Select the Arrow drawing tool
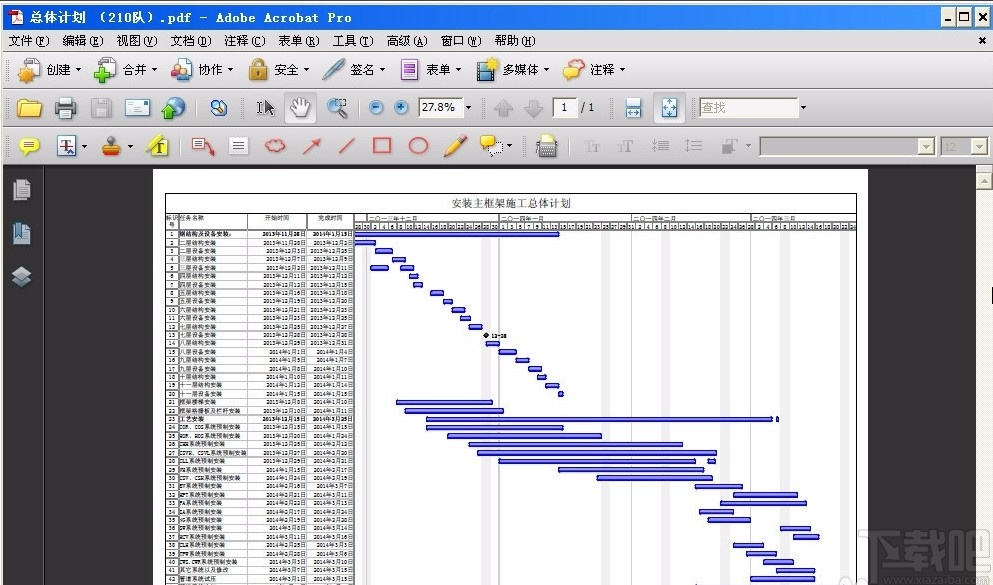Image resolution: width=993 pixels, height=585 pixels. coord(311,145)
